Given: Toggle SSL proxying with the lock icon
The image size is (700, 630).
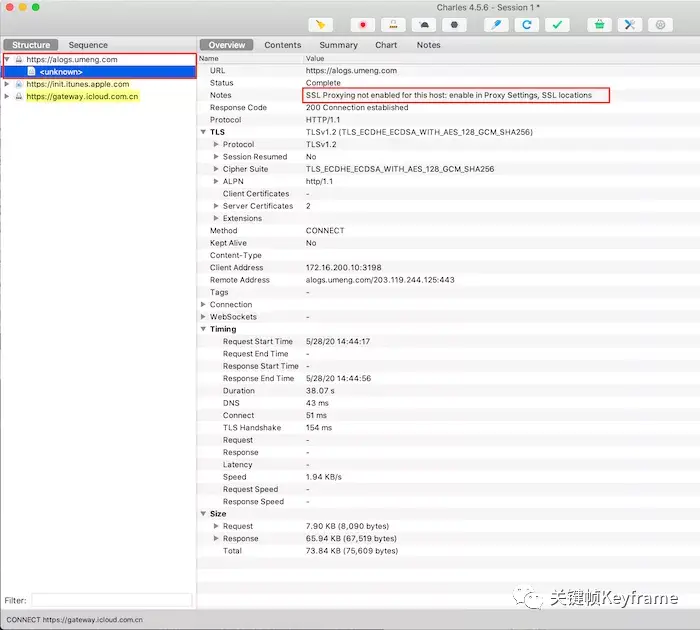Looking at the screenshot, I should pyautogui.click(x=393, y=25).
